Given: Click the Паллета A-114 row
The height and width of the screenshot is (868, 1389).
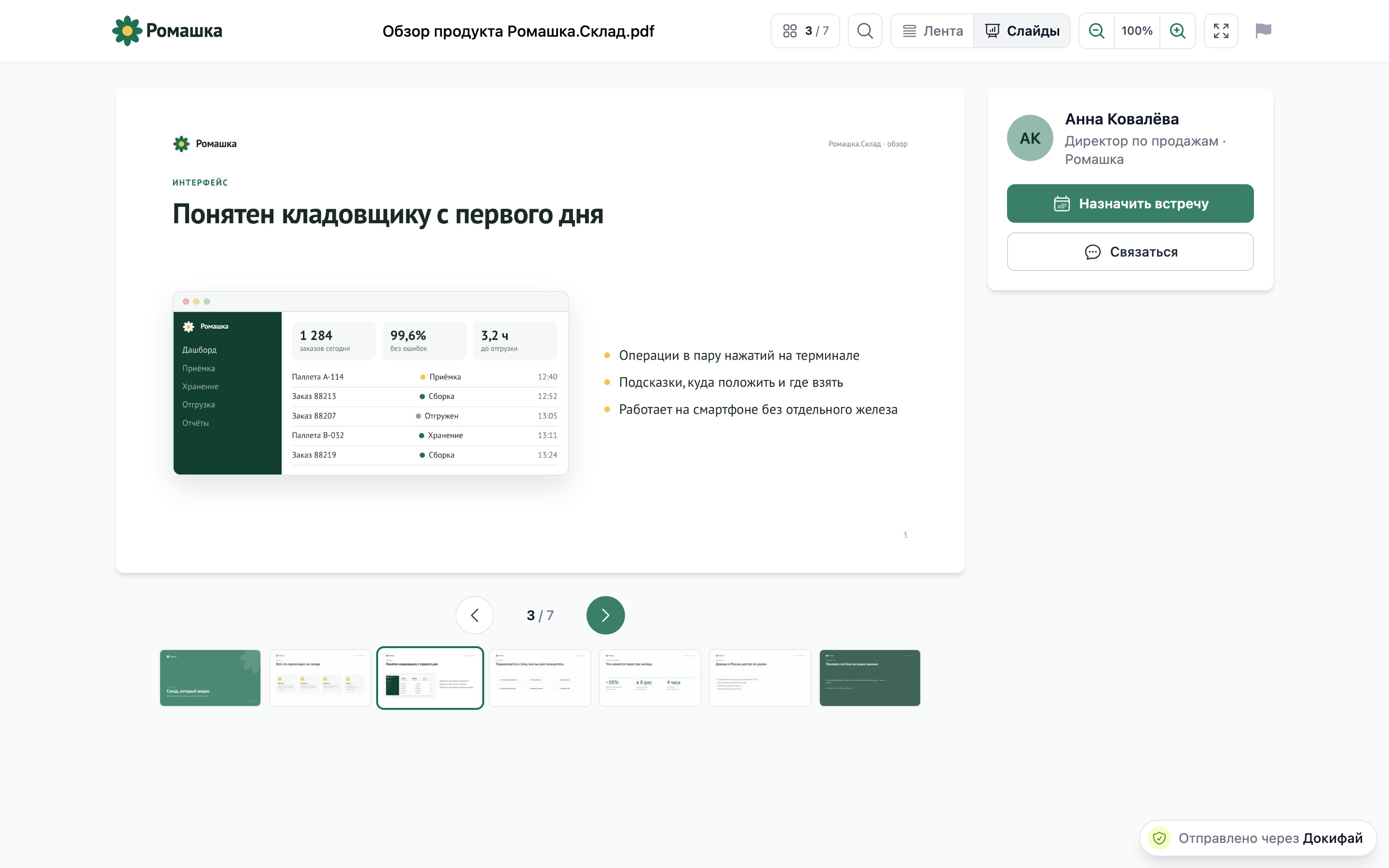Looking at the screenshot, I should 425,377.
